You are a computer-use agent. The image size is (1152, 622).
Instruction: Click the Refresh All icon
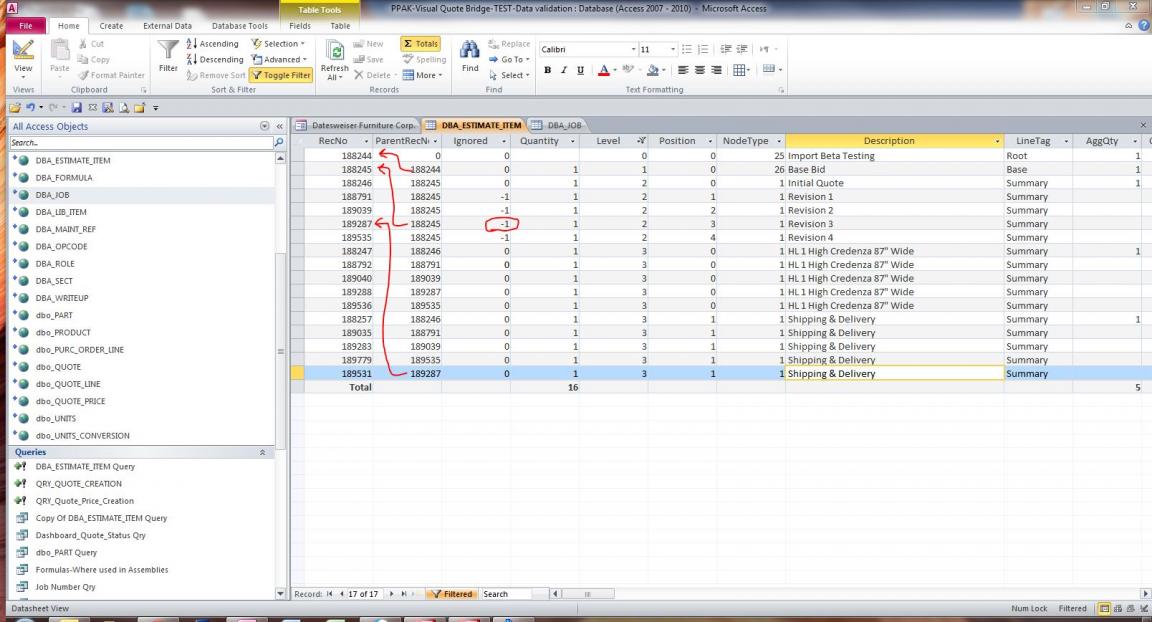coord(334,56)
